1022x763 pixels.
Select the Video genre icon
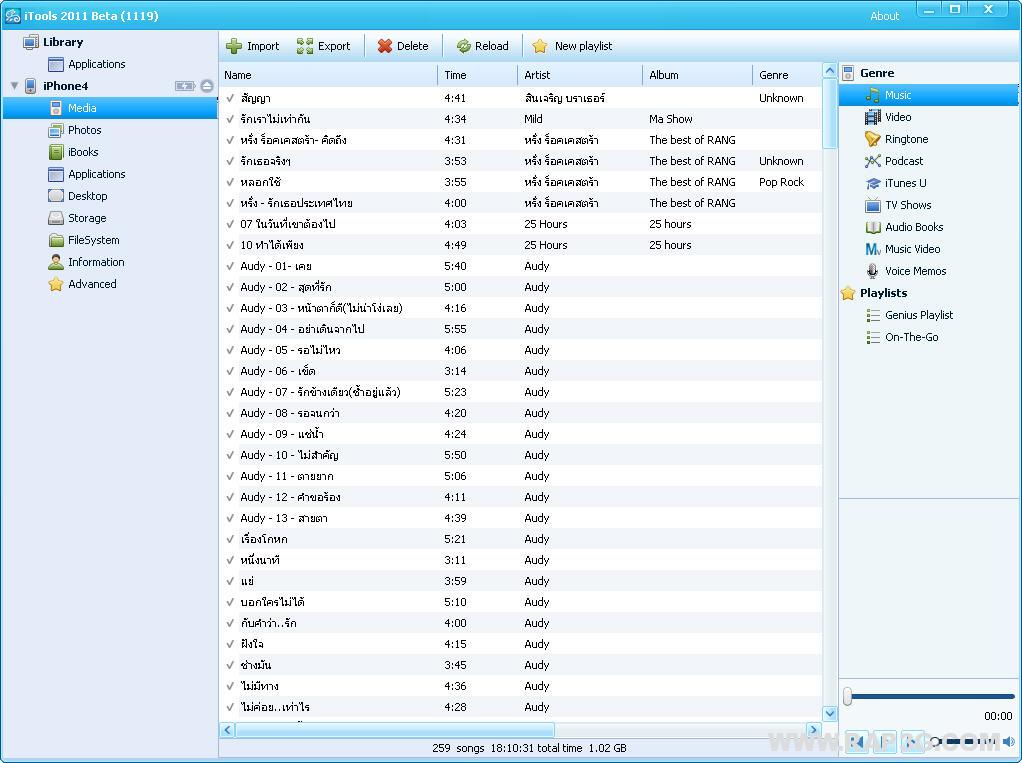point(873,117)
